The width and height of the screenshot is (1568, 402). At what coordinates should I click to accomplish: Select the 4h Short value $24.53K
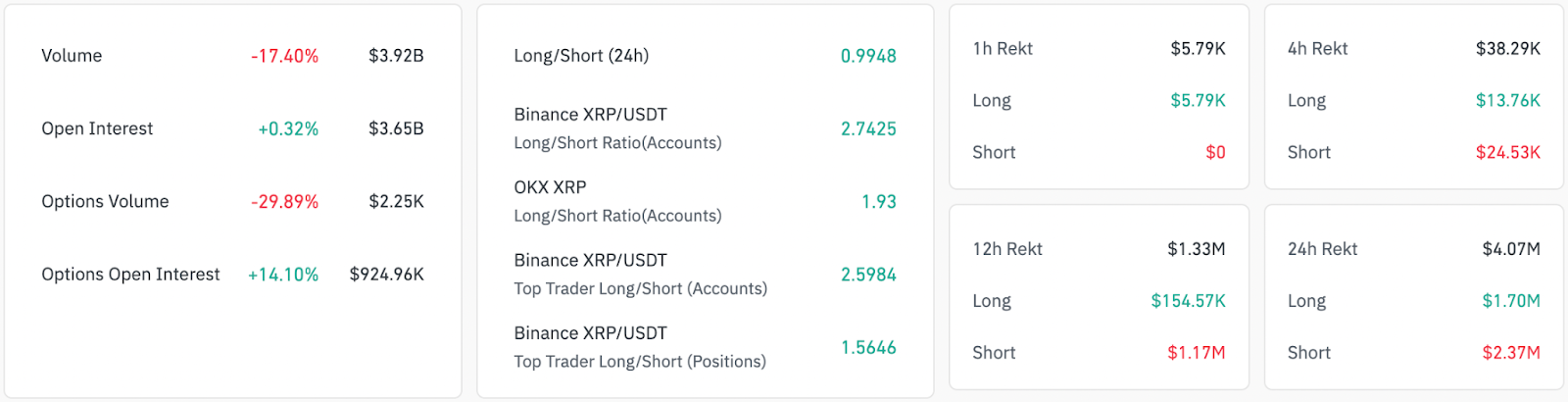[1507, 152]
